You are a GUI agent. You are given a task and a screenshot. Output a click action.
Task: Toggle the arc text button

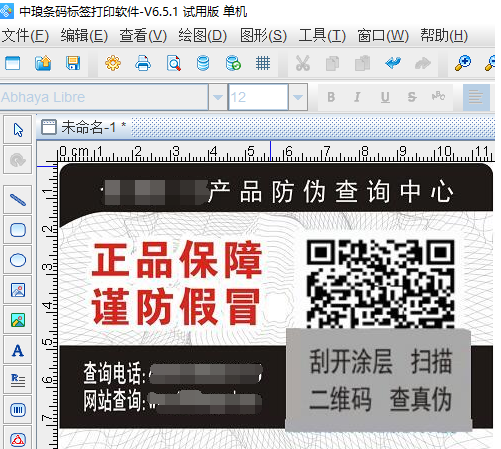(438, 97)
